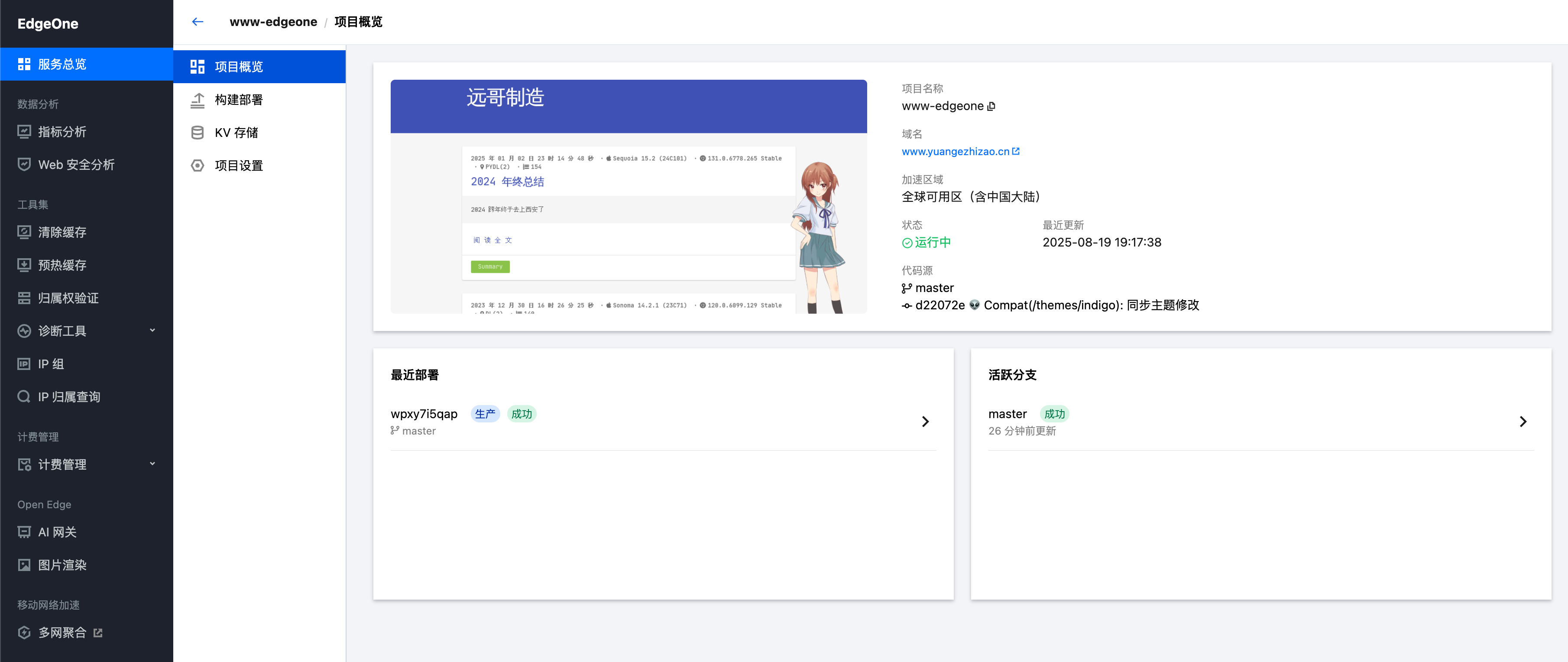This screenshot has height=662, width=1568.
Task: Select 服务总览 in main sidebar
Action: click(62, 65)
